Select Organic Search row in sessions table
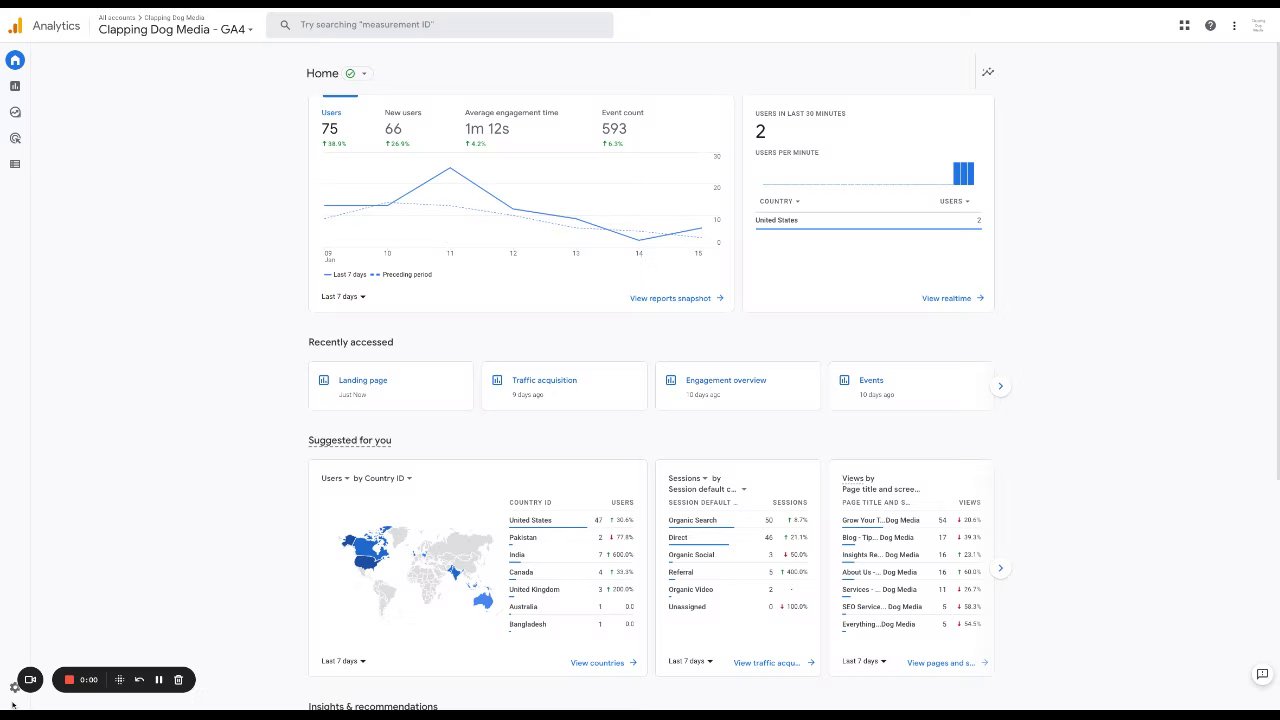The width and height of the screenshot is (1280, 720). [x=738, y=521]
